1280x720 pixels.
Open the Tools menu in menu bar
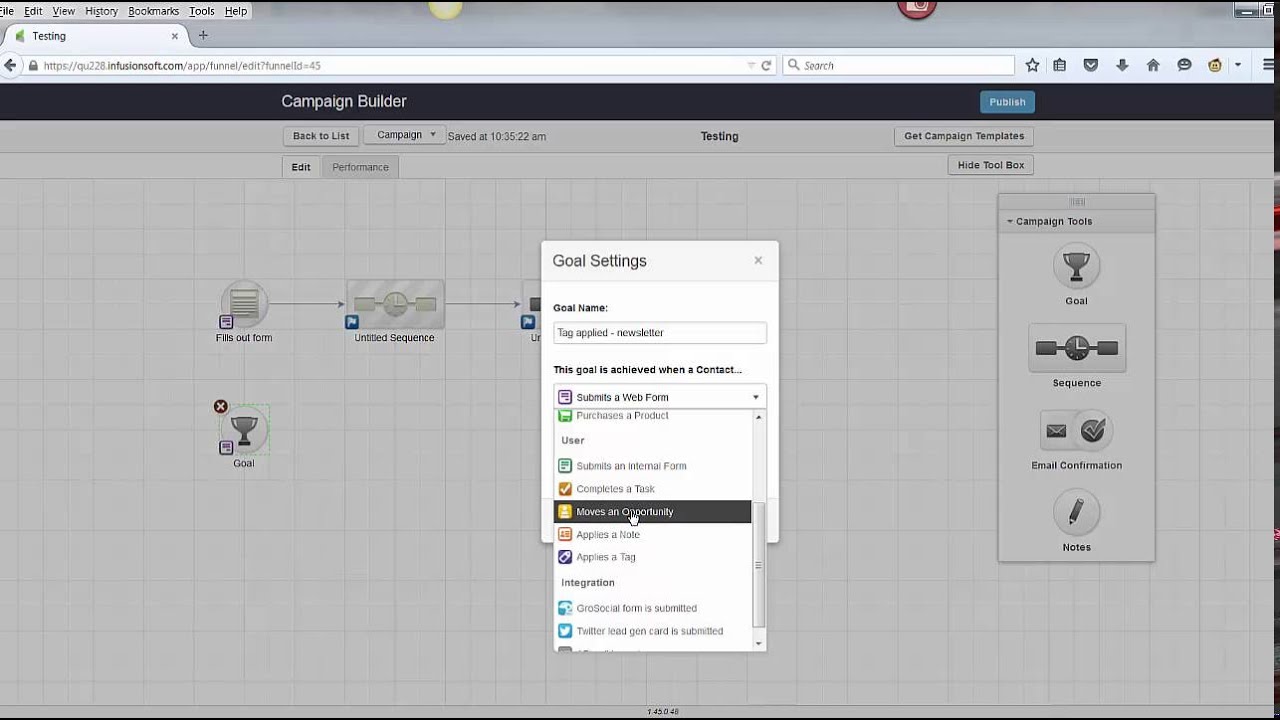(202, 11)
